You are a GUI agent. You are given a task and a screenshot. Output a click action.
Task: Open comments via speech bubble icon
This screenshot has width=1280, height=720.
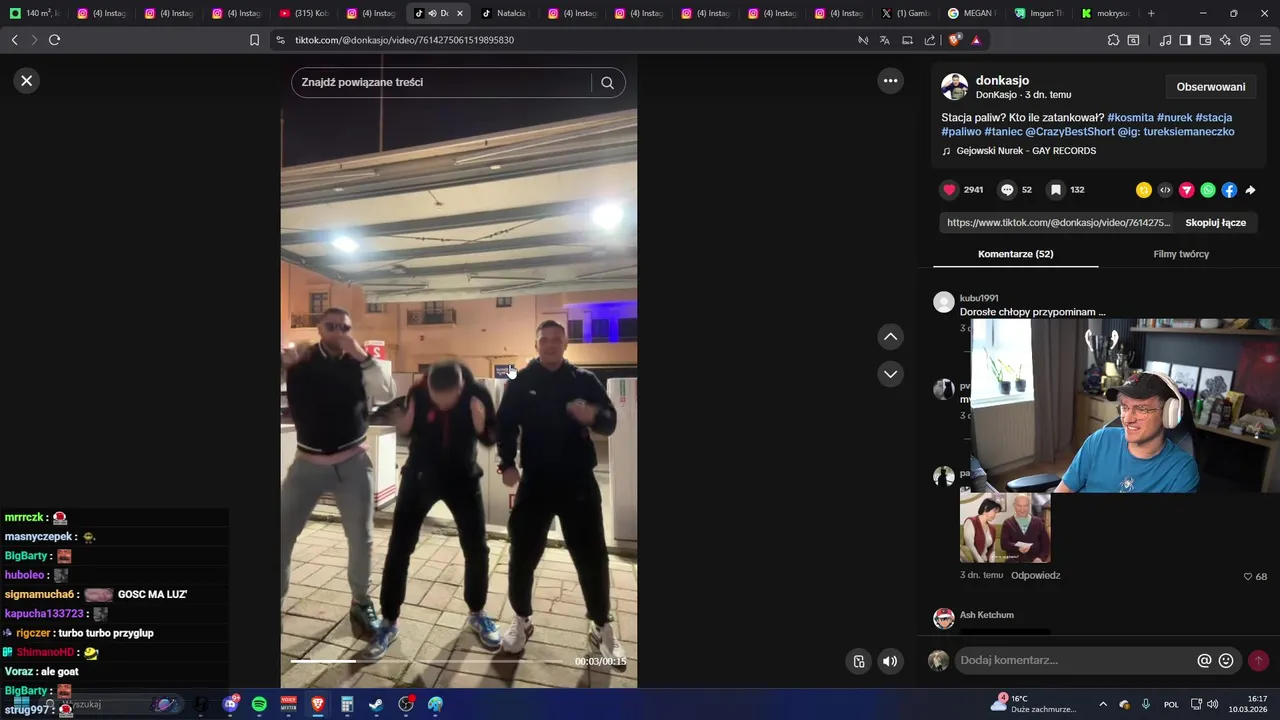point(1008,190)
